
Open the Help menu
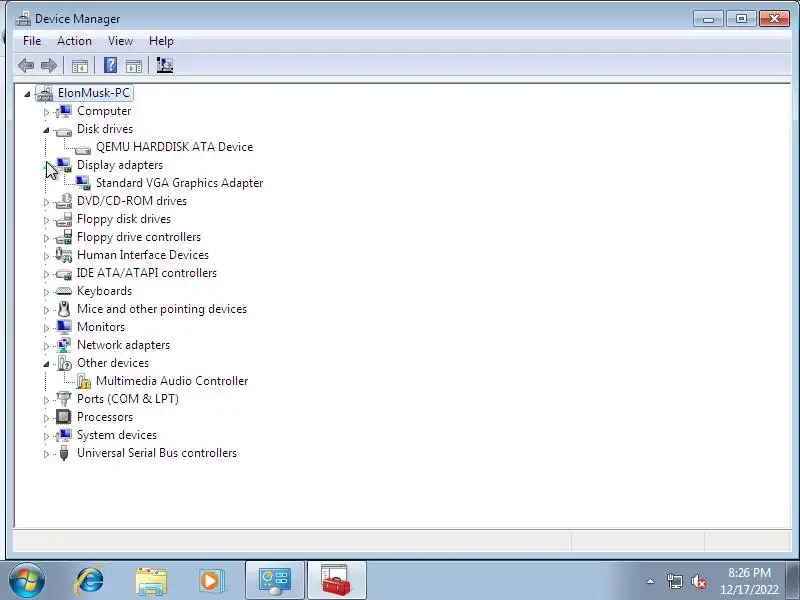click(x=161, y=41)
